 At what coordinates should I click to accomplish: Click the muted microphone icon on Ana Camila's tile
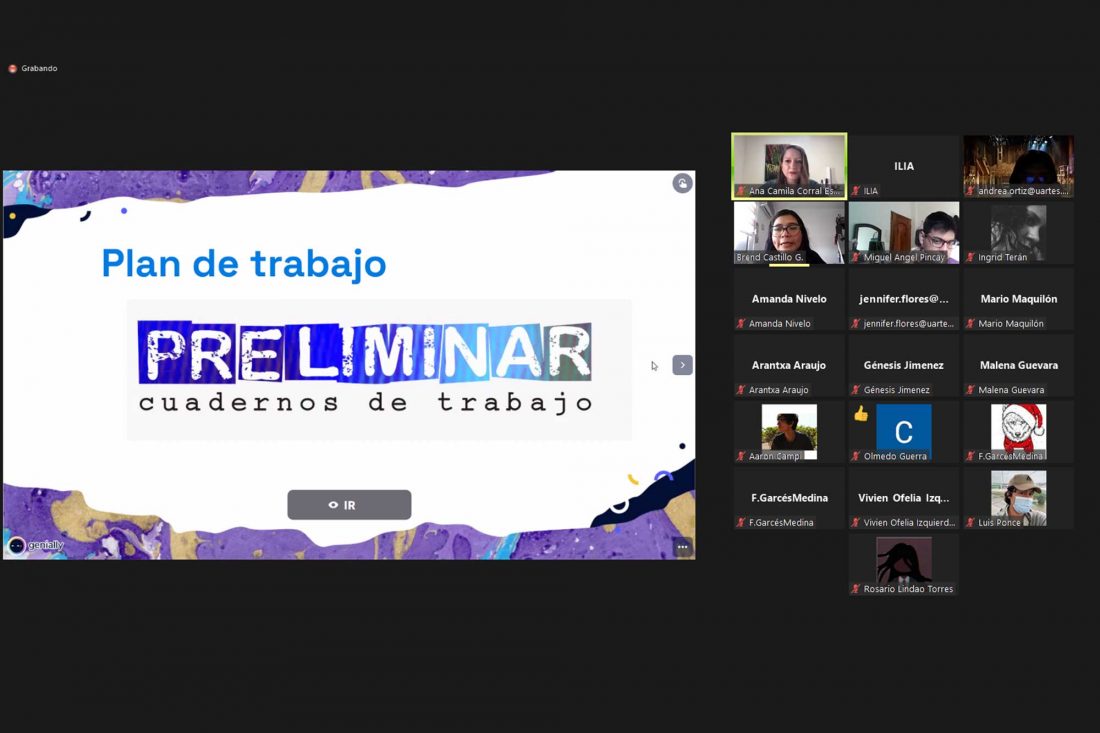pyautogui.click(x=740, y=190)
